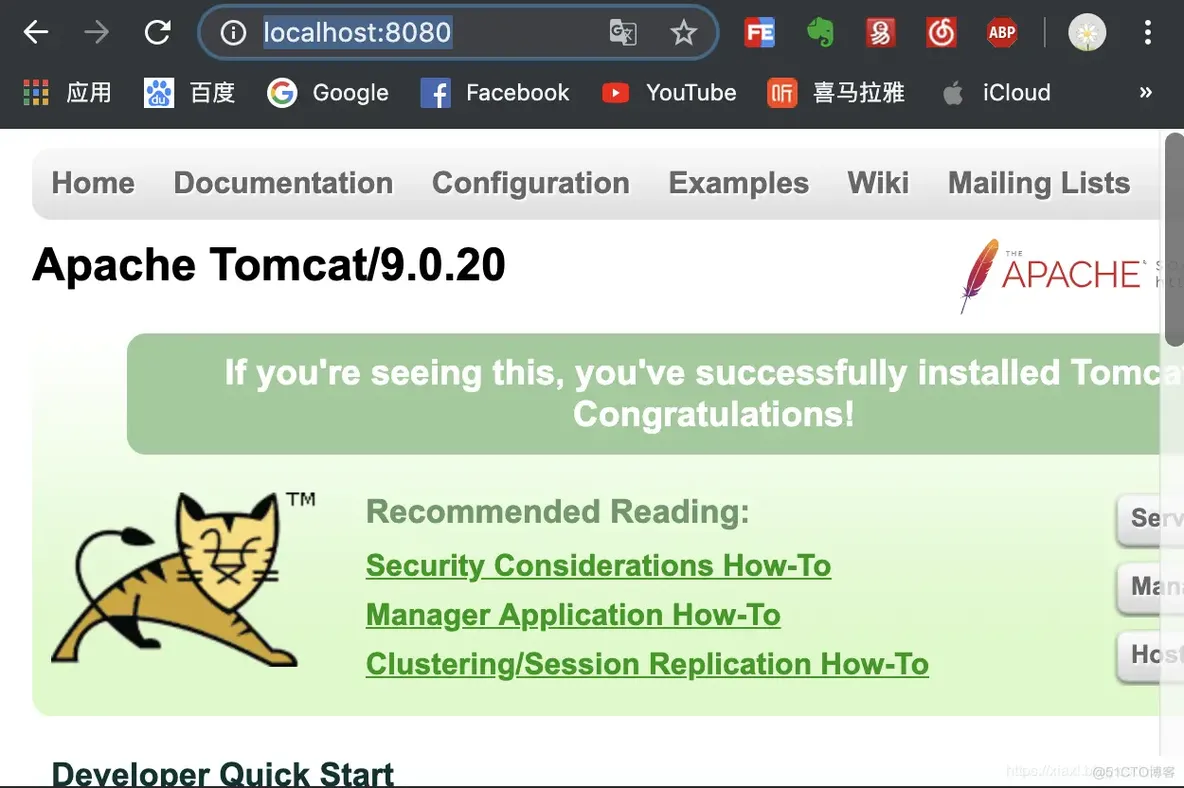Open site info icon in address bar
The height and width of the screenshot is (788, 1184).
233,32
